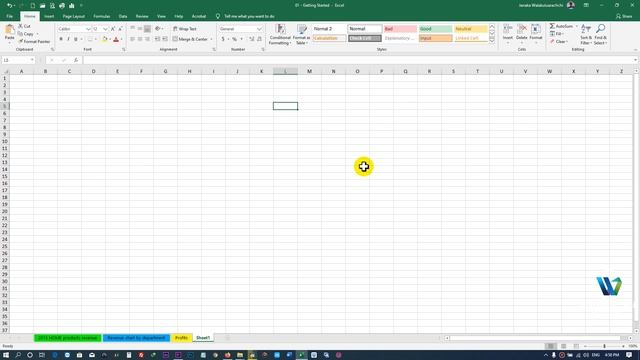Decrease decimal places
Viewport: 640px width, 360px height.
click(x=259, y=39)
